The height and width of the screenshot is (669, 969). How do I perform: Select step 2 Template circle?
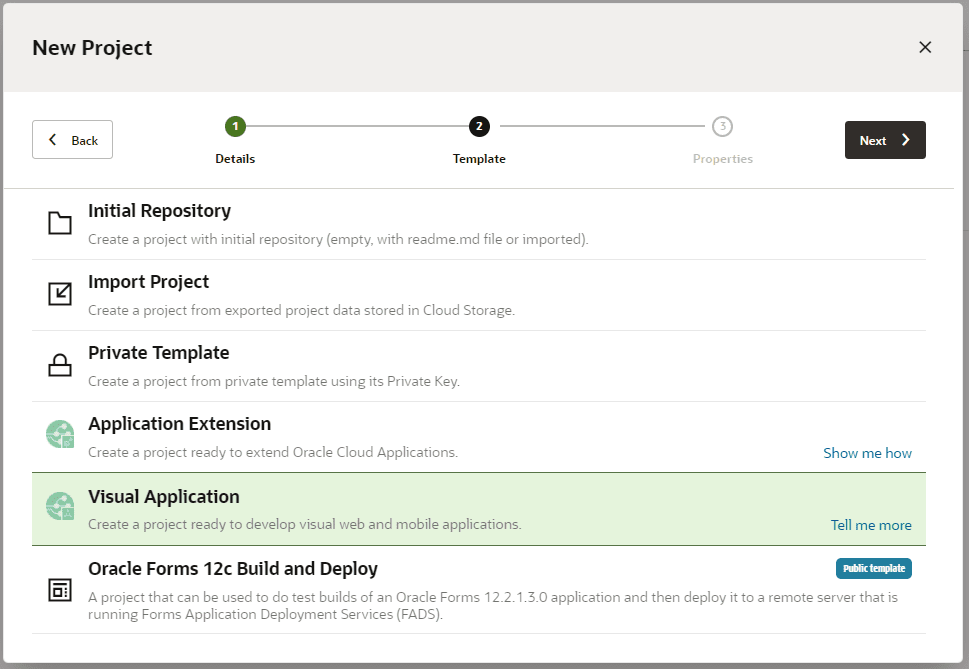coord(479,127)
